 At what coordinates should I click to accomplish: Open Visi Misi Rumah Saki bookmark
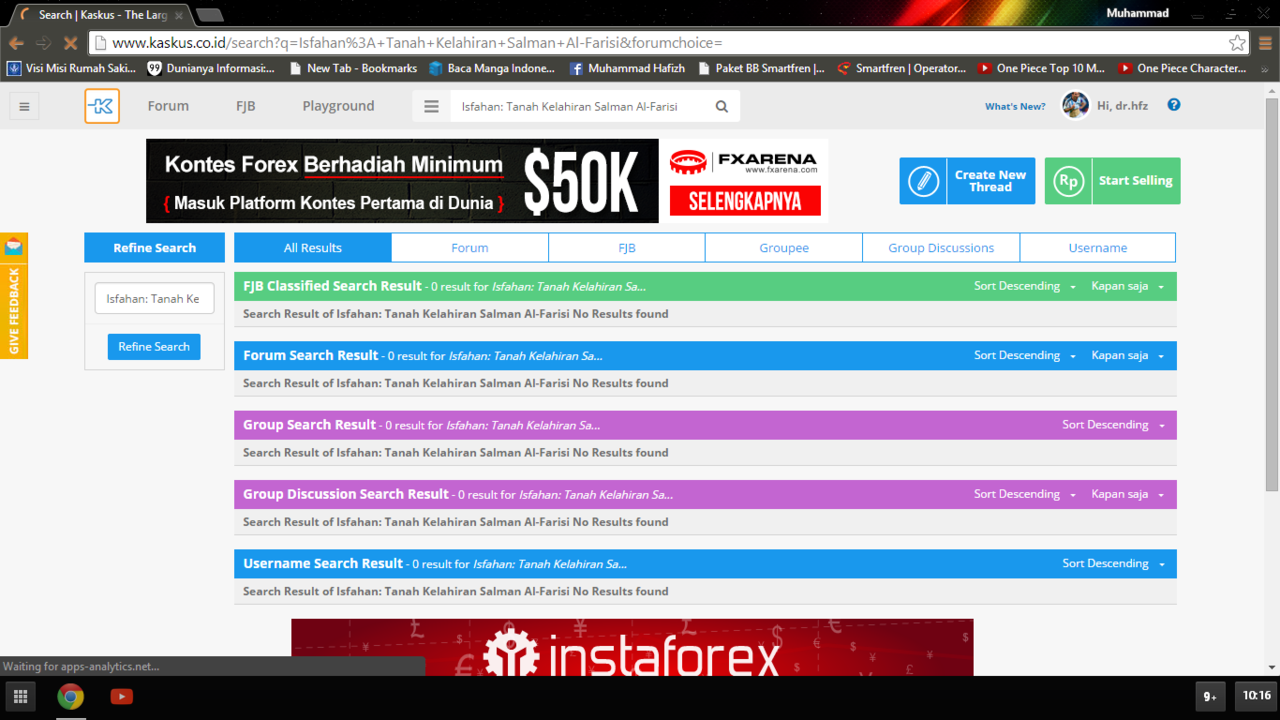[72, 68]
